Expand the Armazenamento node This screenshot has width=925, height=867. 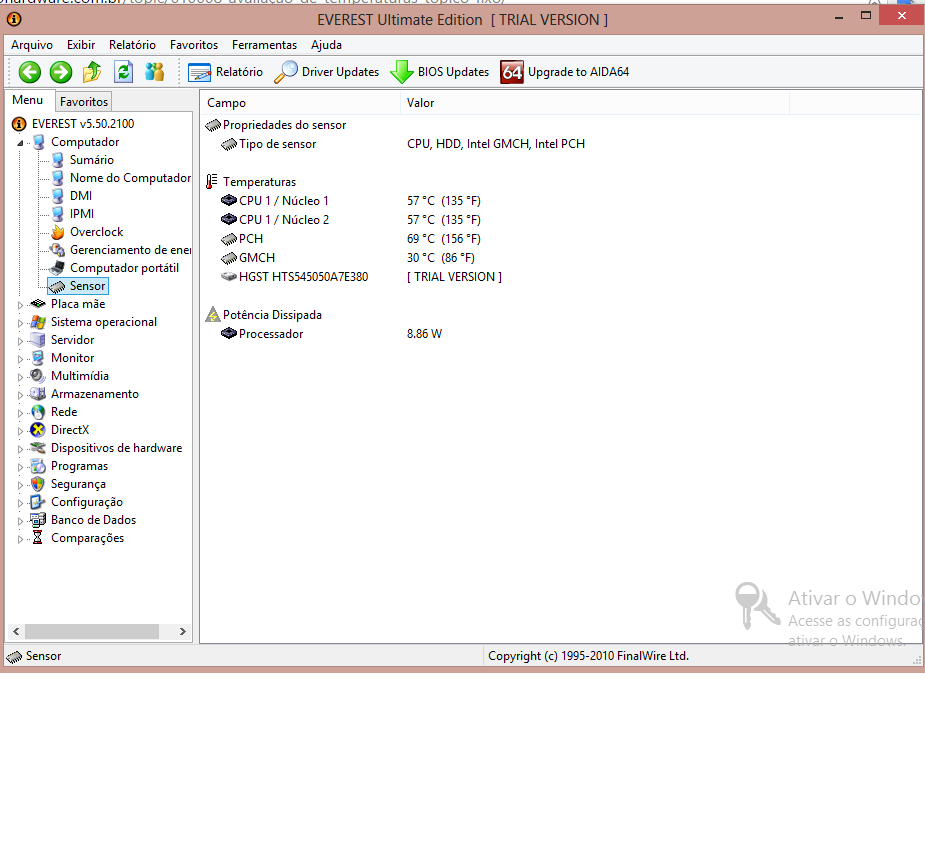point(21,395)
